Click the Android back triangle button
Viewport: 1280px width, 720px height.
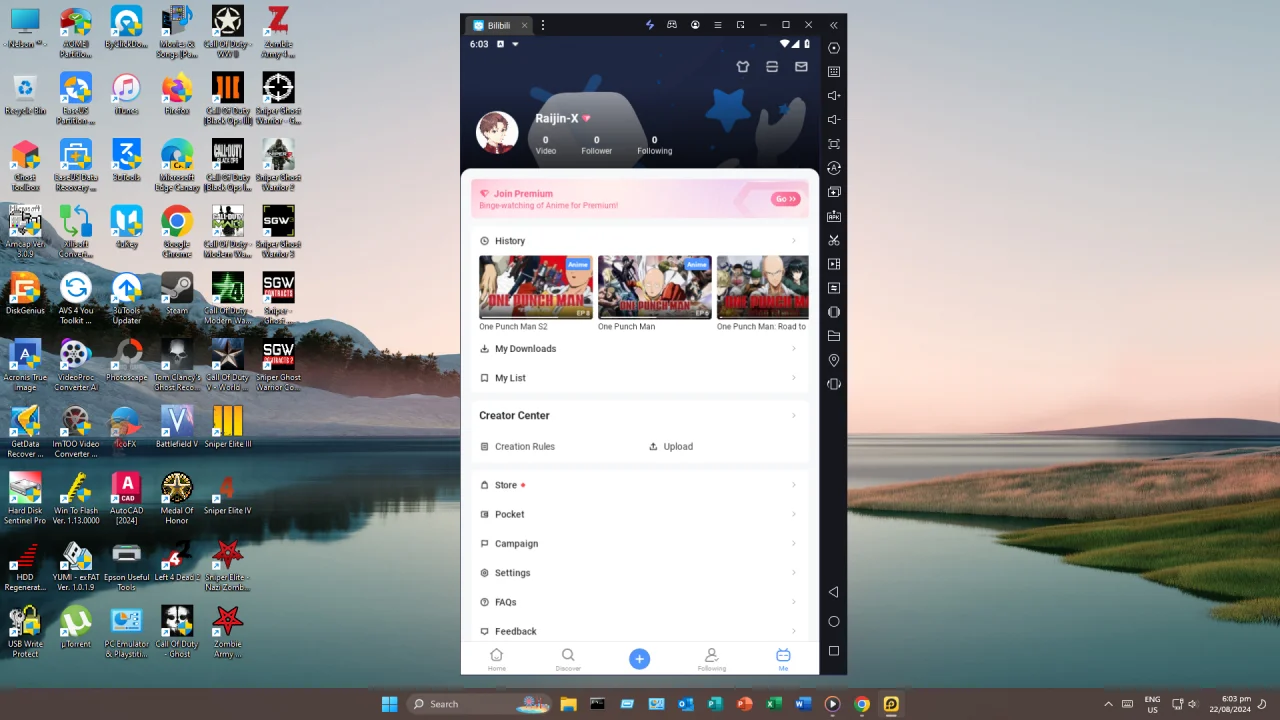click(x=833, y=592)
